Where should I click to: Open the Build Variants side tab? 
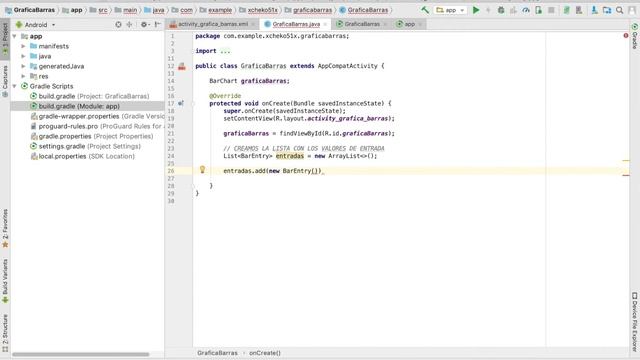(x=5, y=281)
